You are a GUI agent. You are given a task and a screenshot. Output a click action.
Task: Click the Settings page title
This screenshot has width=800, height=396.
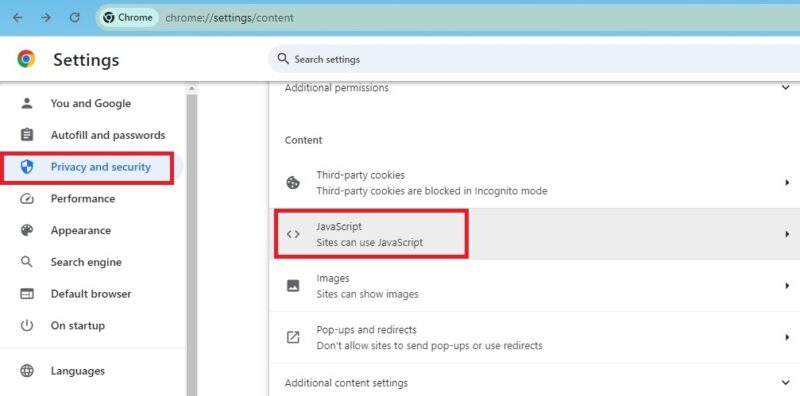tap(86, 60)
